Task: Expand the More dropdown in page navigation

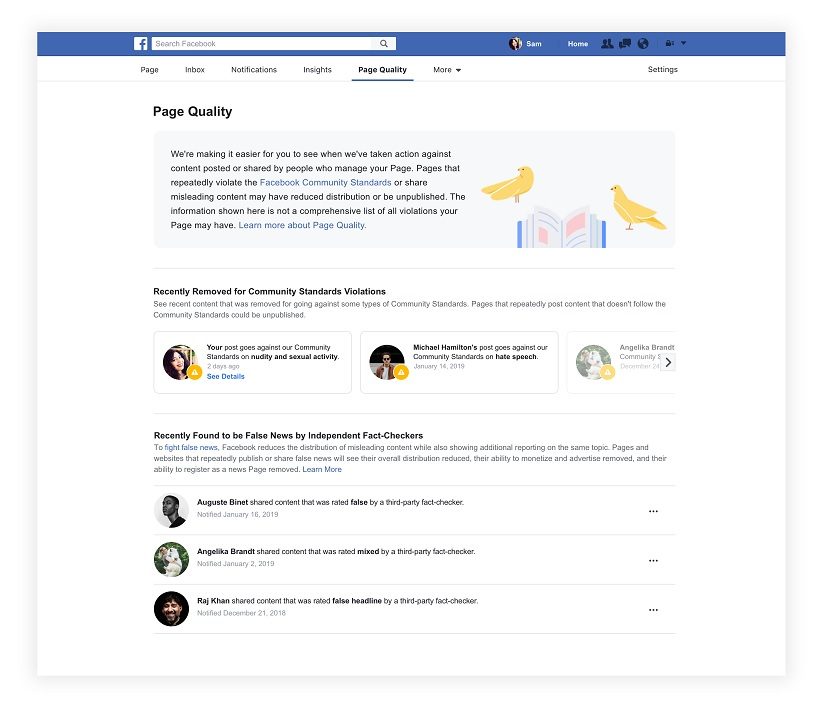Action: (x=447, y=70)
